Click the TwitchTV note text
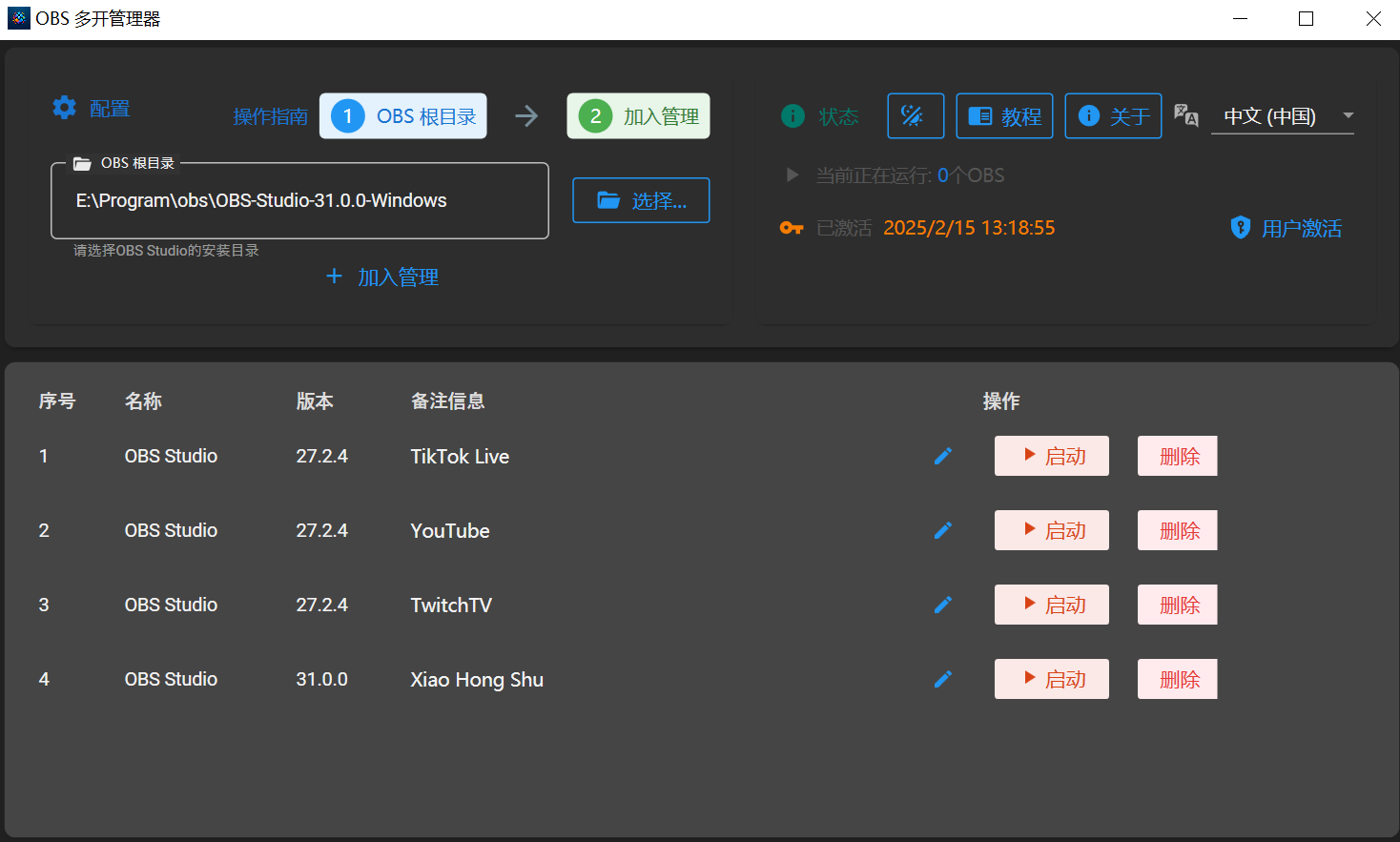Image resolution: width=1400 pixels, height=842 pixels. pyautogui.click(x=451, y=605)
